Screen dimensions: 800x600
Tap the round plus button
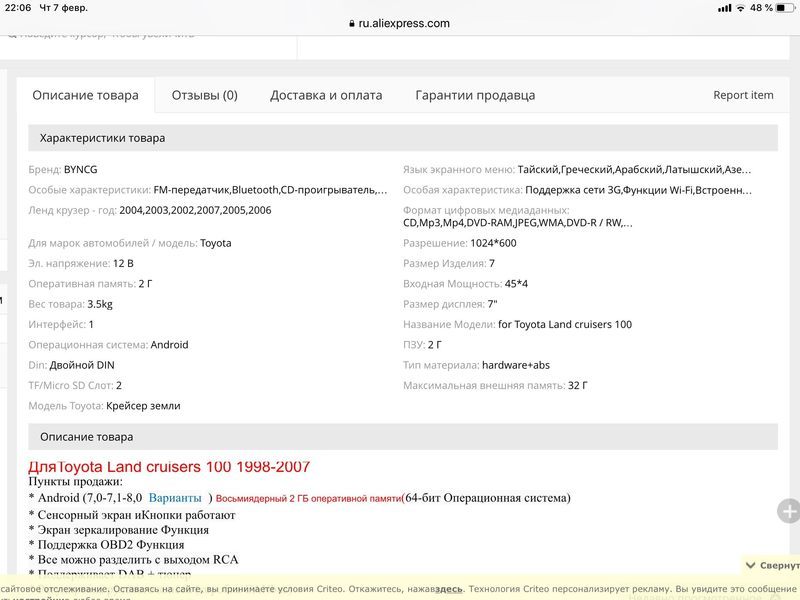[x=789, y=511]
